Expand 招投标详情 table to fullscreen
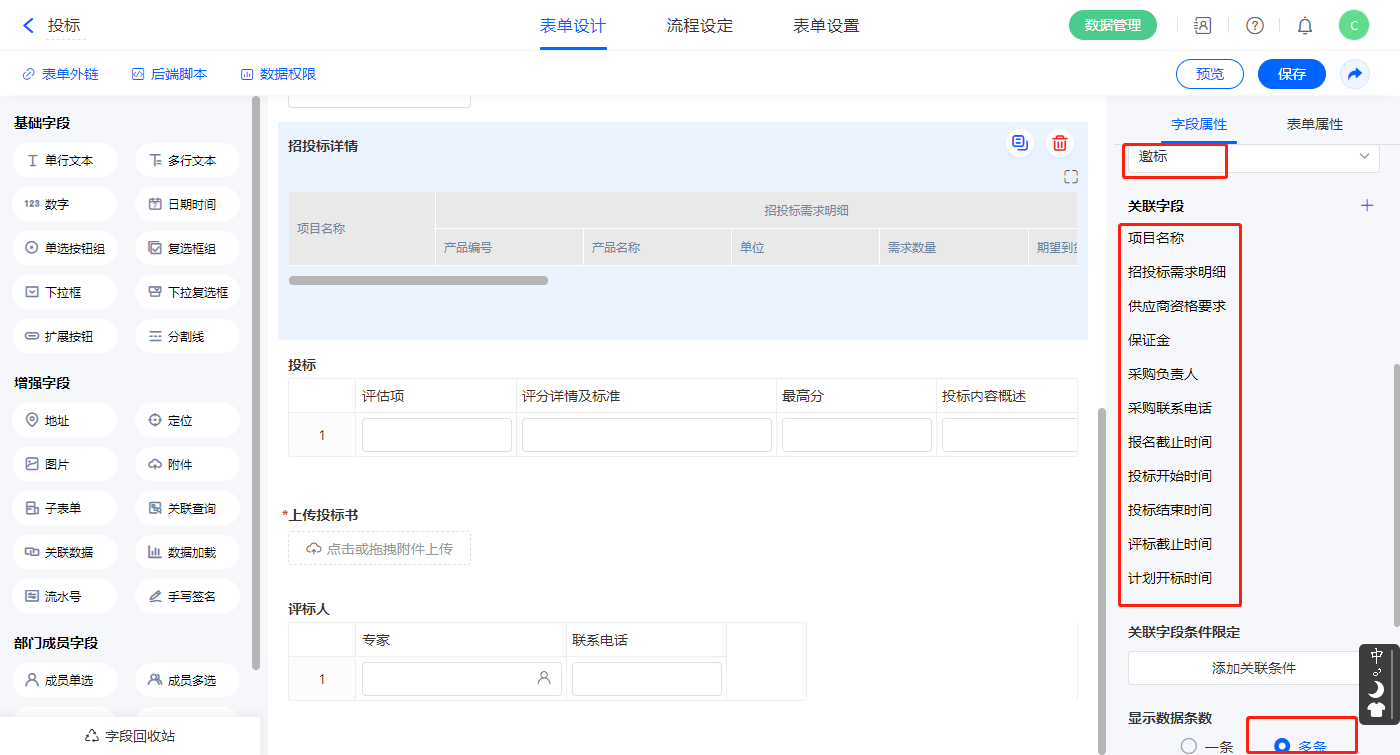The width and height of the screenshot is (1400, 755). click(x=1070, y=177)
